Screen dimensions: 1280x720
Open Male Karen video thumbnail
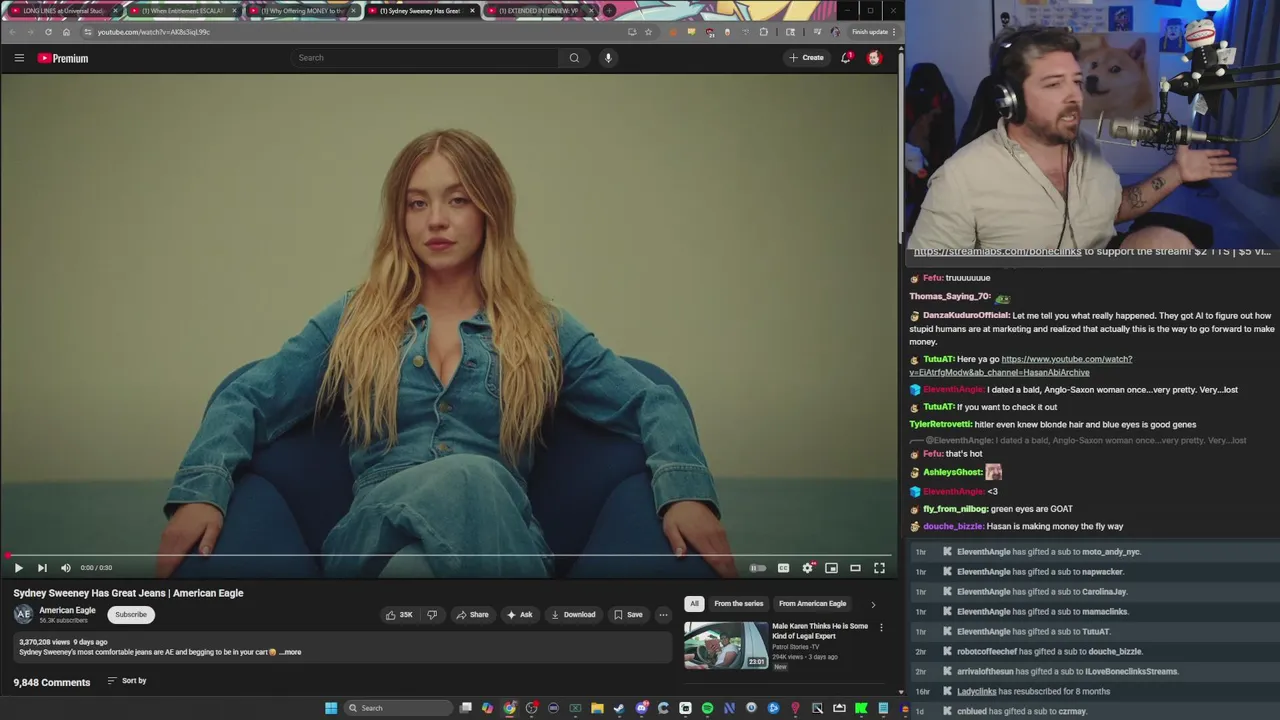pyautogui.click(x=726, y=645)
